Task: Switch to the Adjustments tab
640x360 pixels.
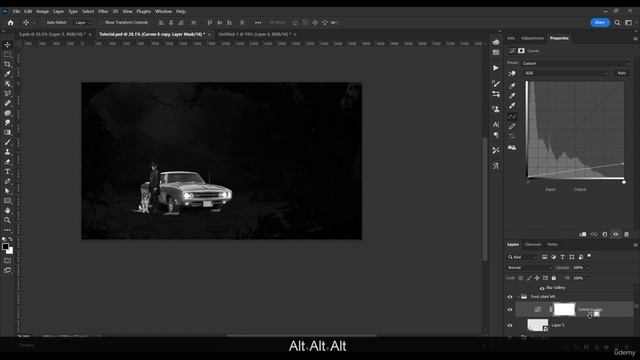Action: pos(532,38)
